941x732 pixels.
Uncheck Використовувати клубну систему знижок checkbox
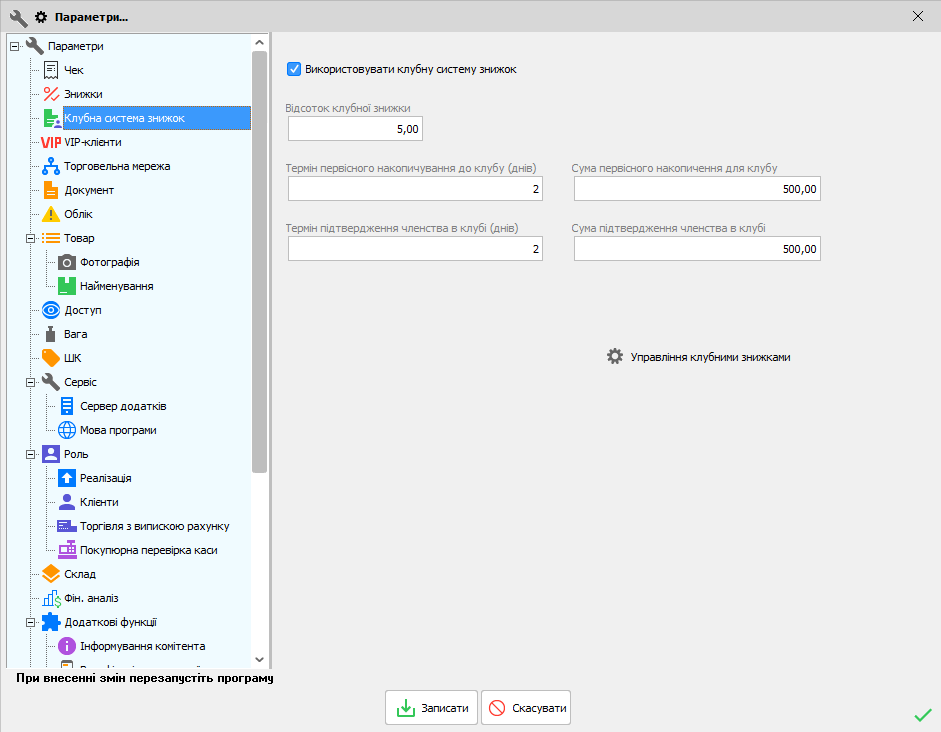pos(294,69)
